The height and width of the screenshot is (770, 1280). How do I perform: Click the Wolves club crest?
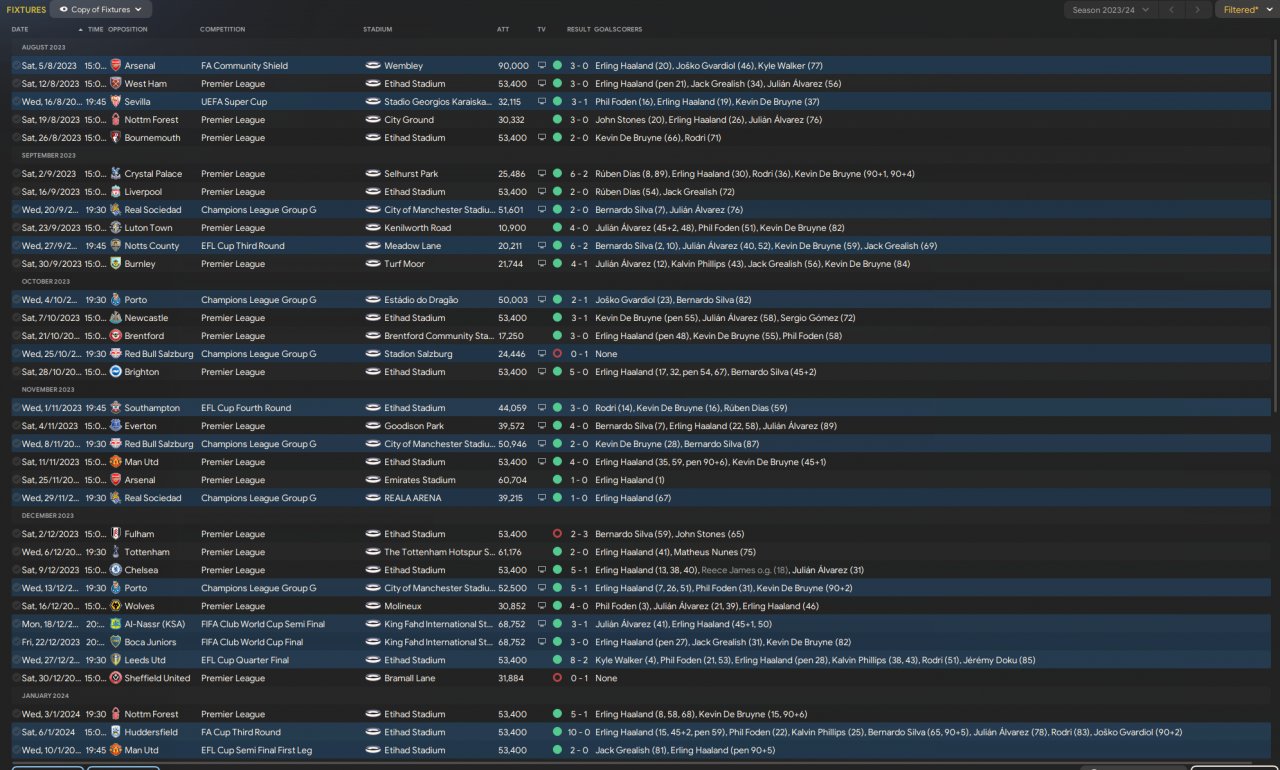pyautogui.click(x=116, y=606)
